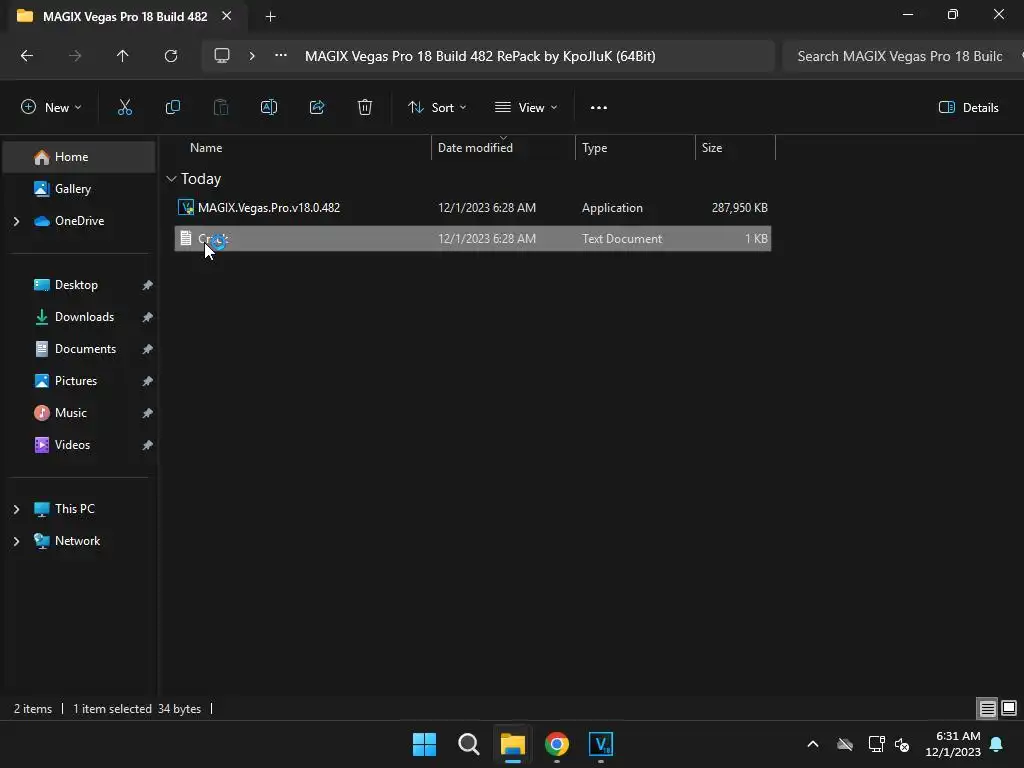The image size is (1024, 768).
Task: Click the Copy icon in toolbar
Action: (x=172, y=108)
